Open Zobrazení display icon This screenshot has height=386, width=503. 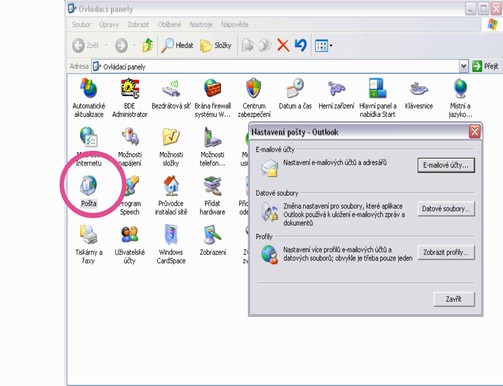click(x=213, y=240)
